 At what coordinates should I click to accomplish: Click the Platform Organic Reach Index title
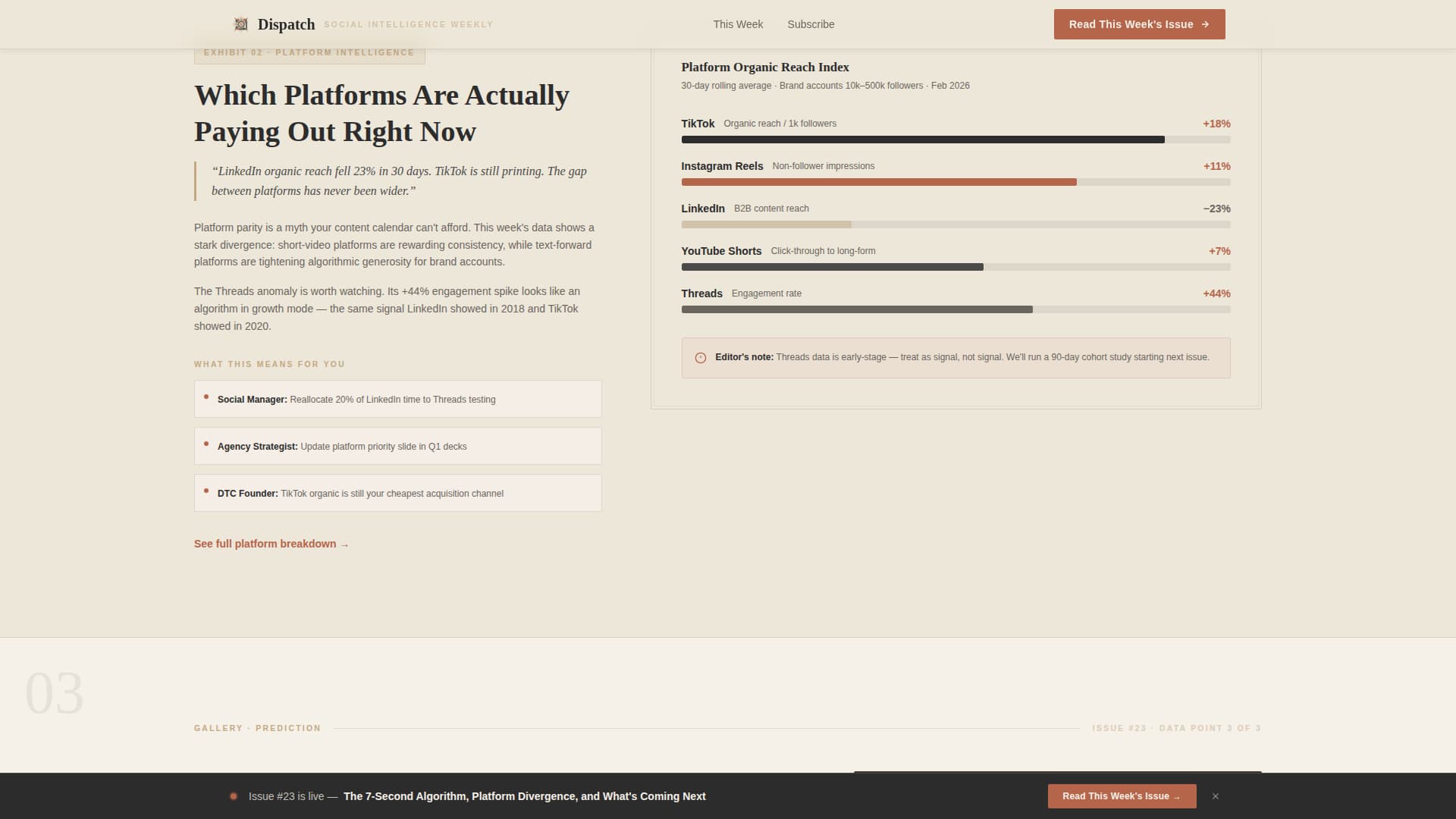click(x=765, y=67)
